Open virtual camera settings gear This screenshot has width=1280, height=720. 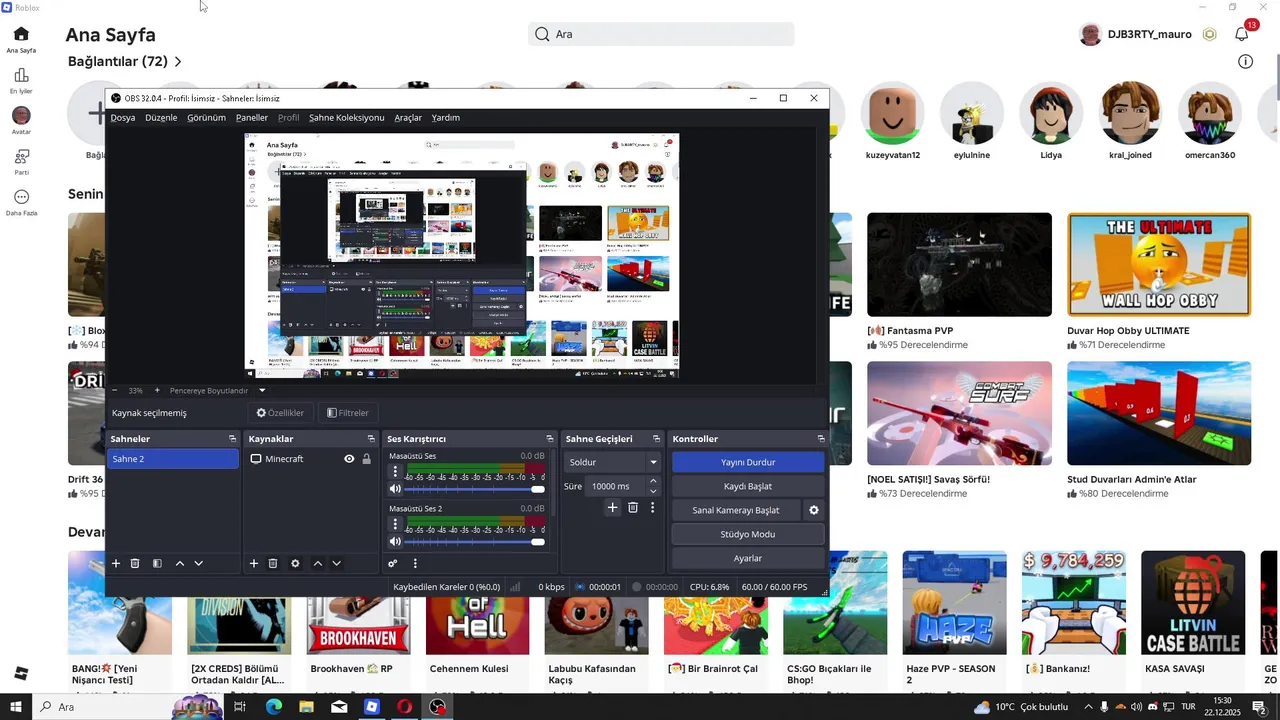pos(814,510)
